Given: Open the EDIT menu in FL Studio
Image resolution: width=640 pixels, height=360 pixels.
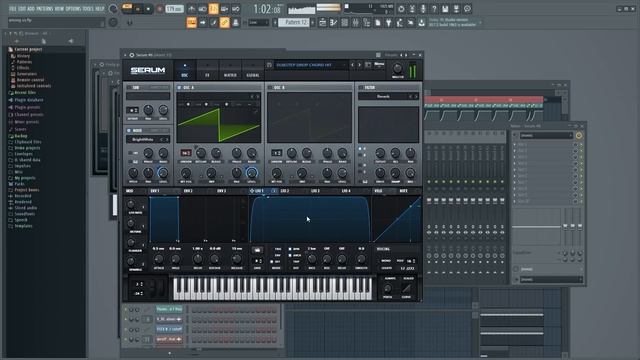Looking at the screenshot, I should [x=22, y=9].
